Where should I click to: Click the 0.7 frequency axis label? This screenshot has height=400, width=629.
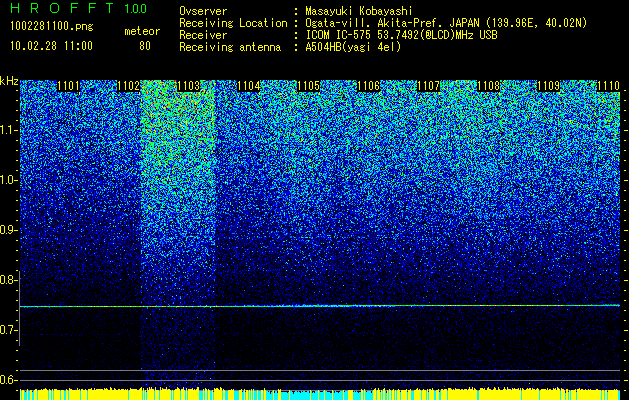8,330
